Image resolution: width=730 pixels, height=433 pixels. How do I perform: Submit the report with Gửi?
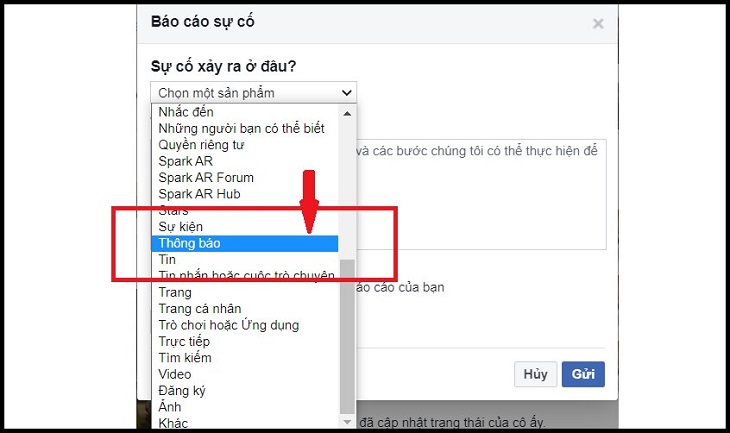583,374
